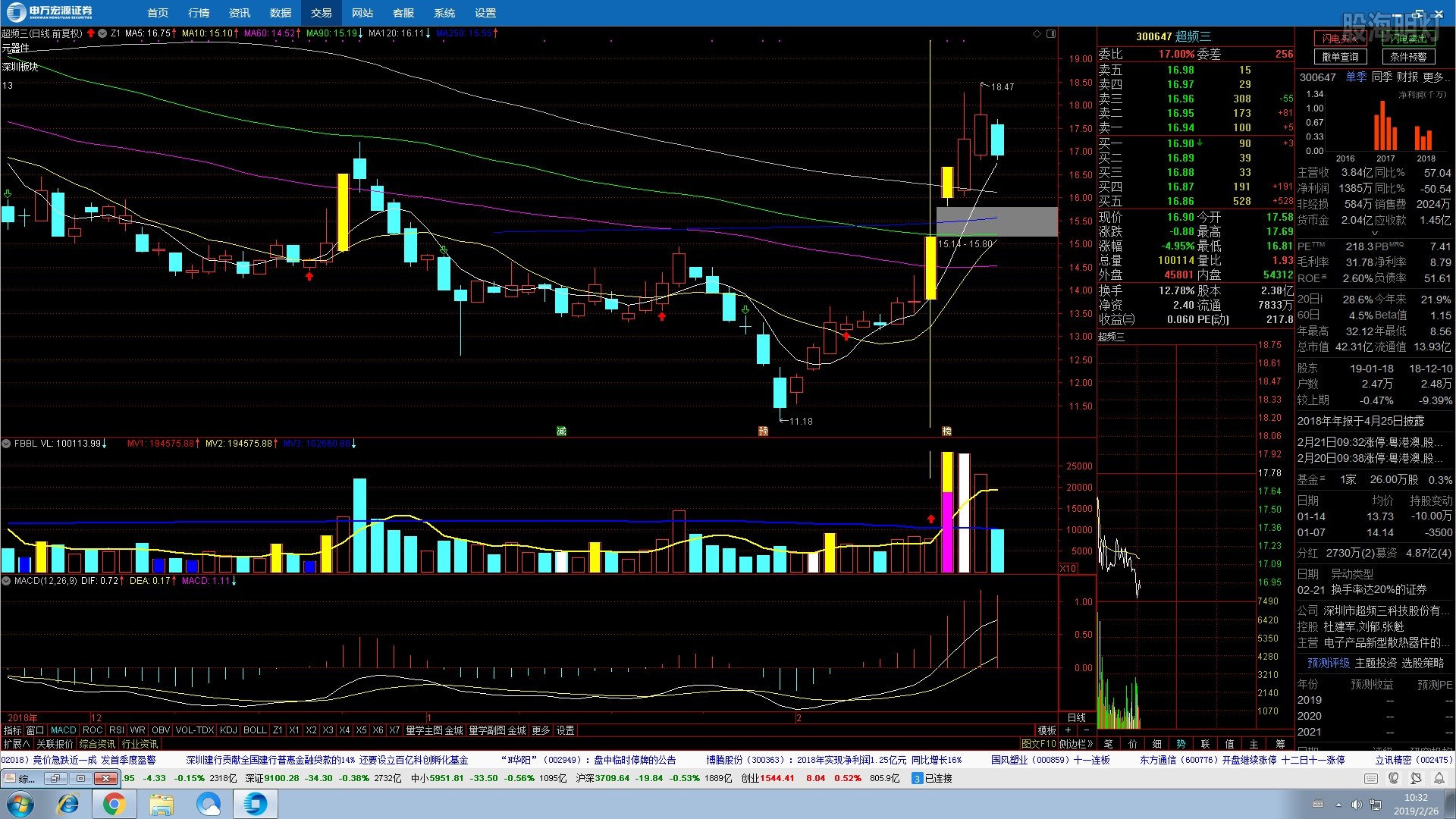Screen dimensions: 1456x819
Task: Toggle the 笔 panel tab
Action: coord(1109,744)
